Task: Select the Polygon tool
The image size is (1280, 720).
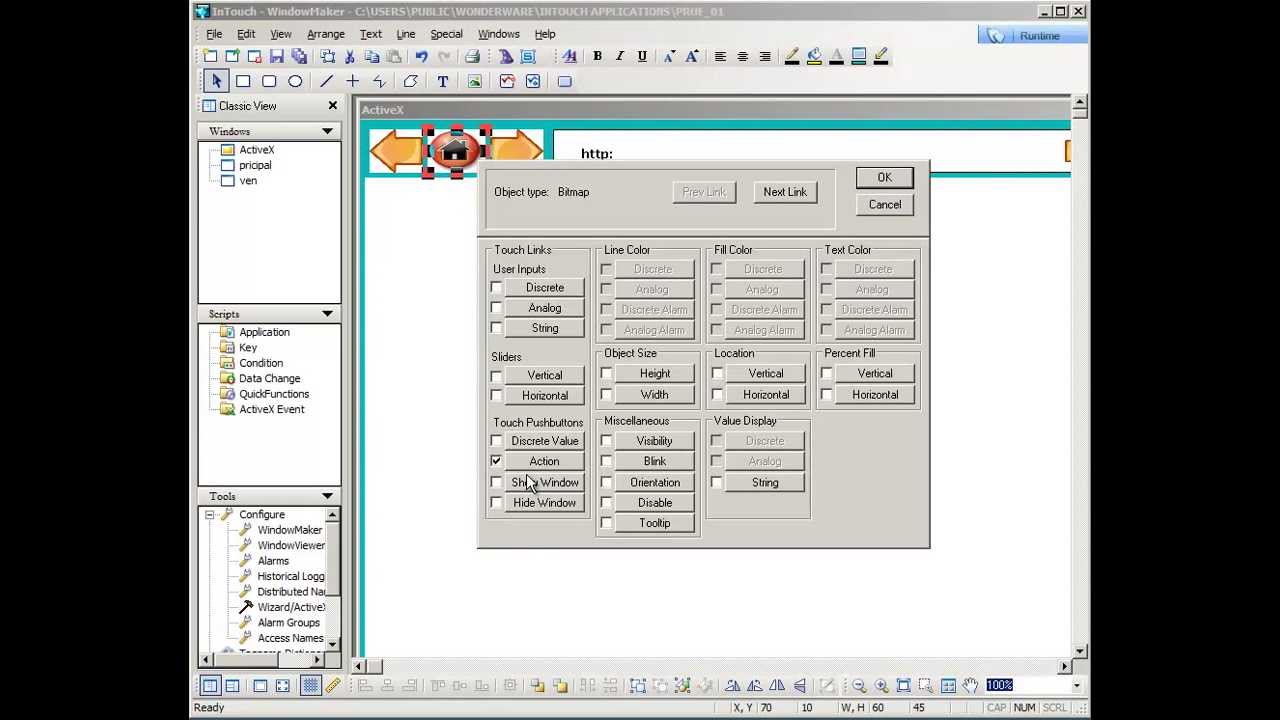Action: tap(410, 81)
